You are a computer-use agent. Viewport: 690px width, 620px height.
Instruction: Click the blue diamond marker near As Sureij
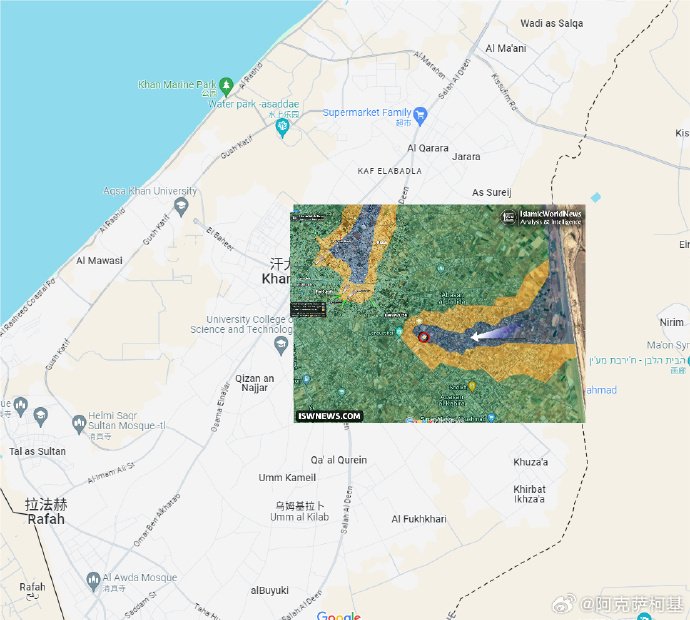pos(596,197)
